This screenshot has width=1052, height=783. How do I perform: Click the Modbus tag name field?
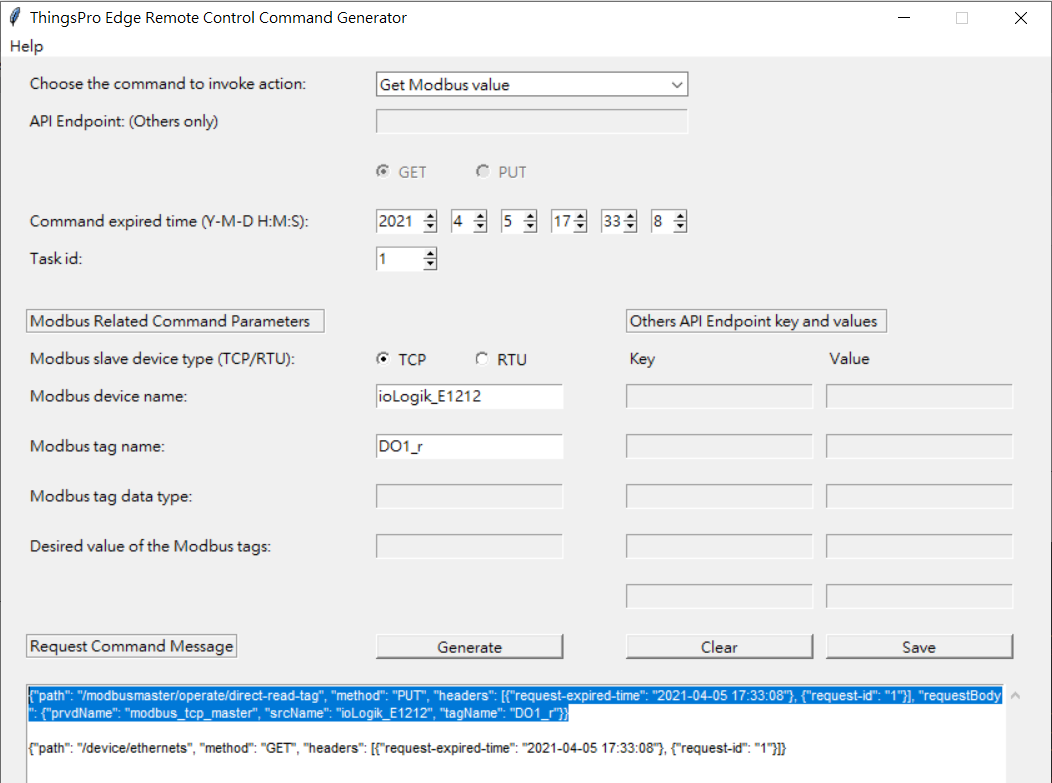[469, 446]
